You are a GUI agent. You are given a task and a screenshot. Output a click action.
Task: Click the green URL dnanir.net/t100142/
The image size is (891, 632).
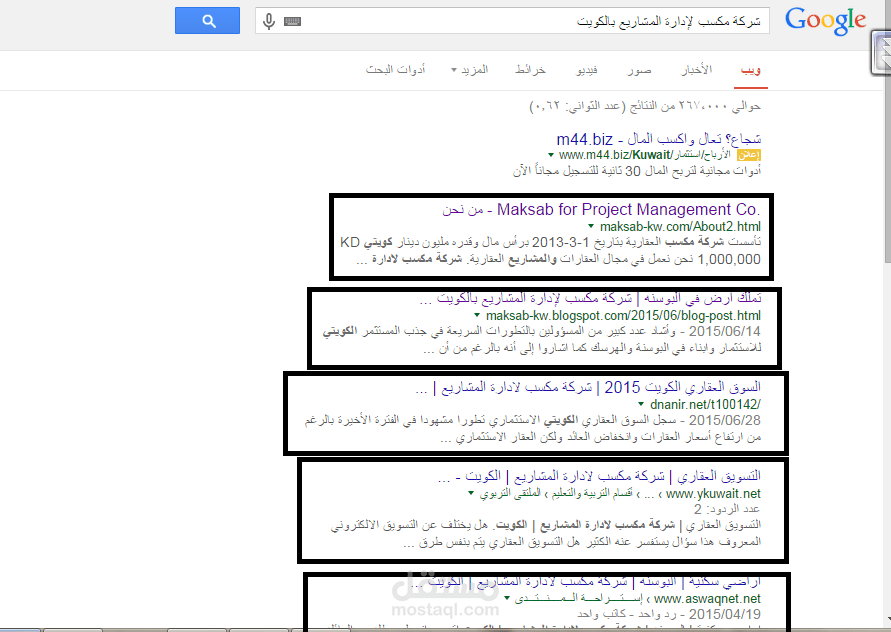(x=705, y=405)
